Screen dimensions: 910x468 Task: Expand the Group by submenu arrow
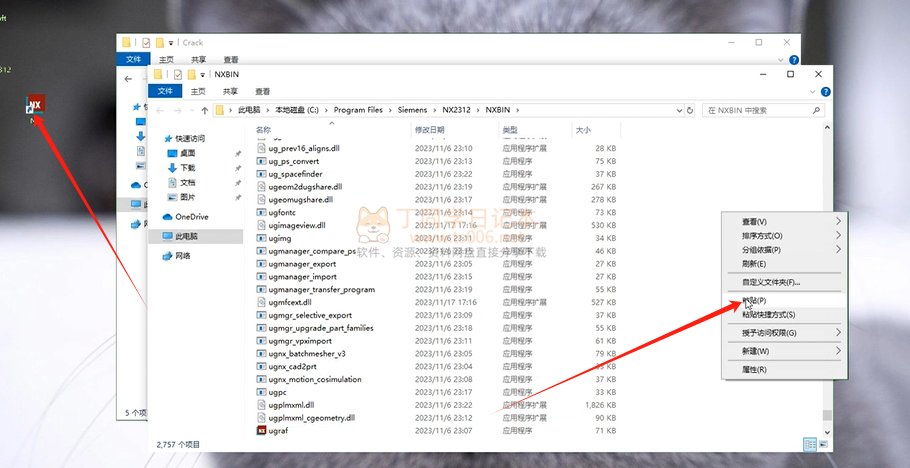point(838,249)
